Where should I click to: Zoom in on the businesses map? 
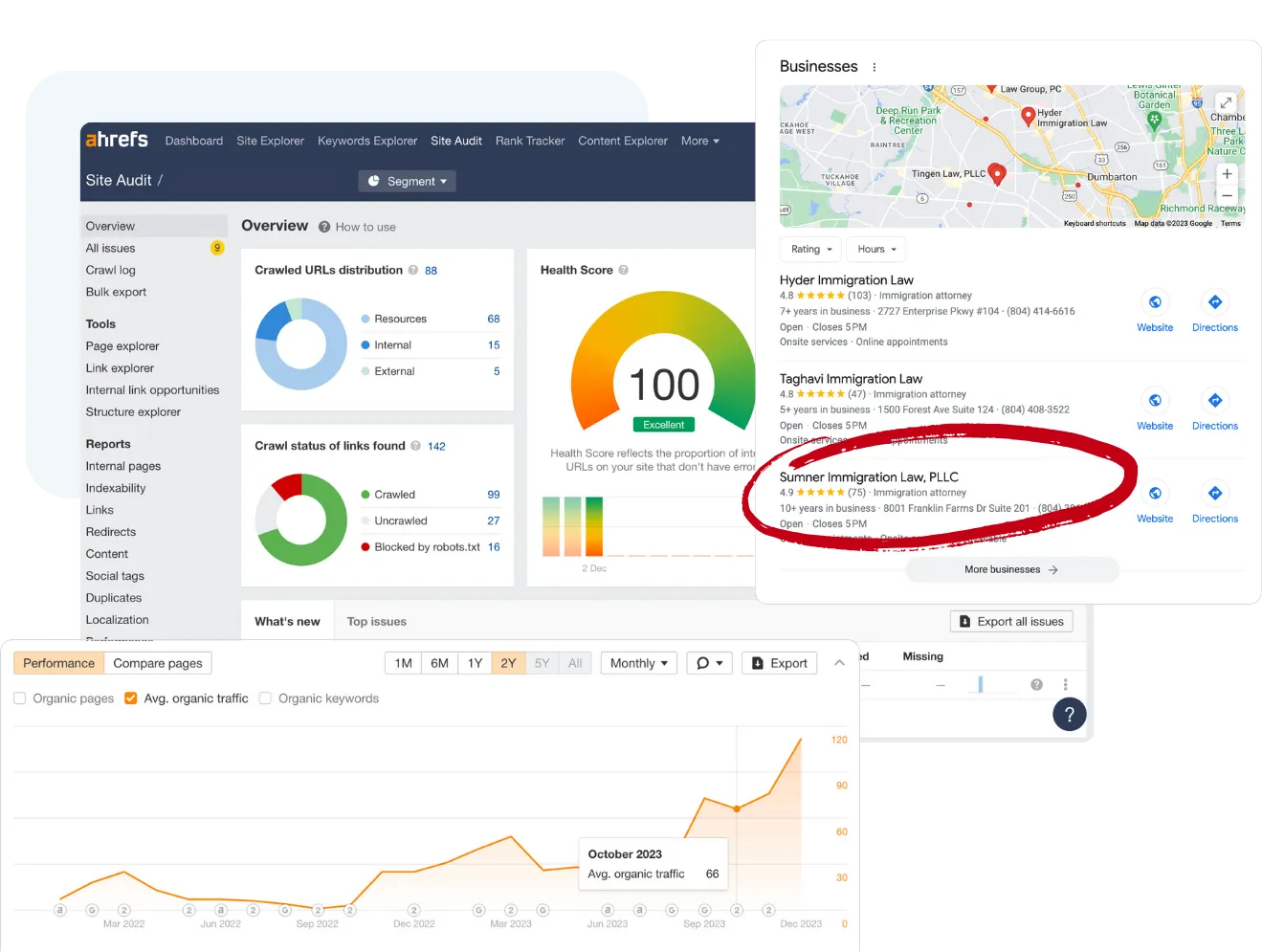[1227, 174]
